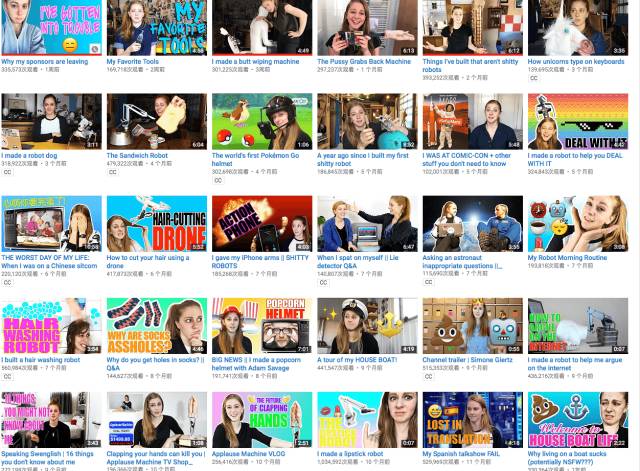
Task: Open 'Why my sponsors are leaving' video link
Action: pos(44,62)
